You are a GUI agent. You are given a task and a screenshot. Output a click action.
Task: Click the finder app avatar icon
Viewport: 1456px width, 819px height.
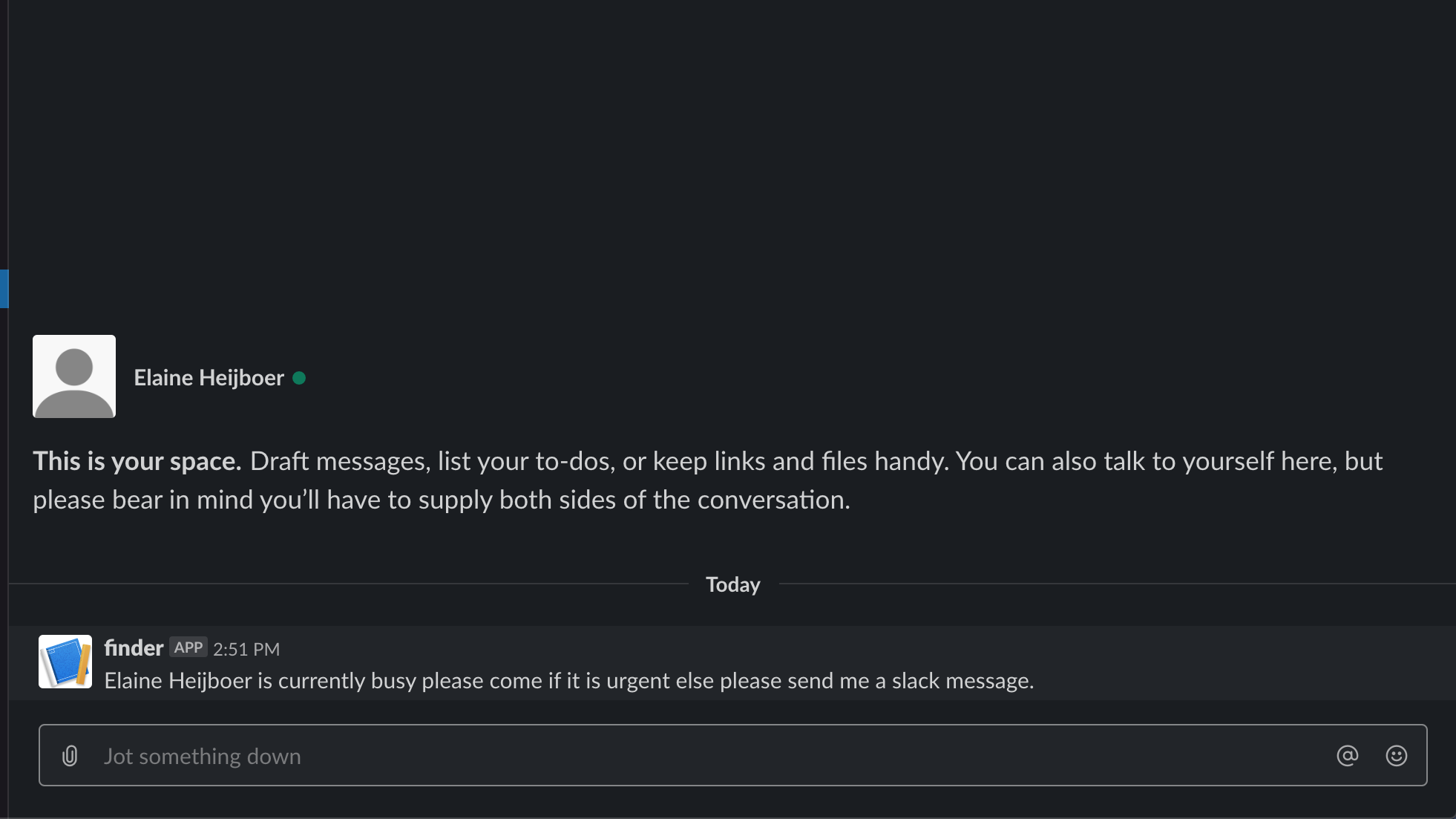click(65, 662)
